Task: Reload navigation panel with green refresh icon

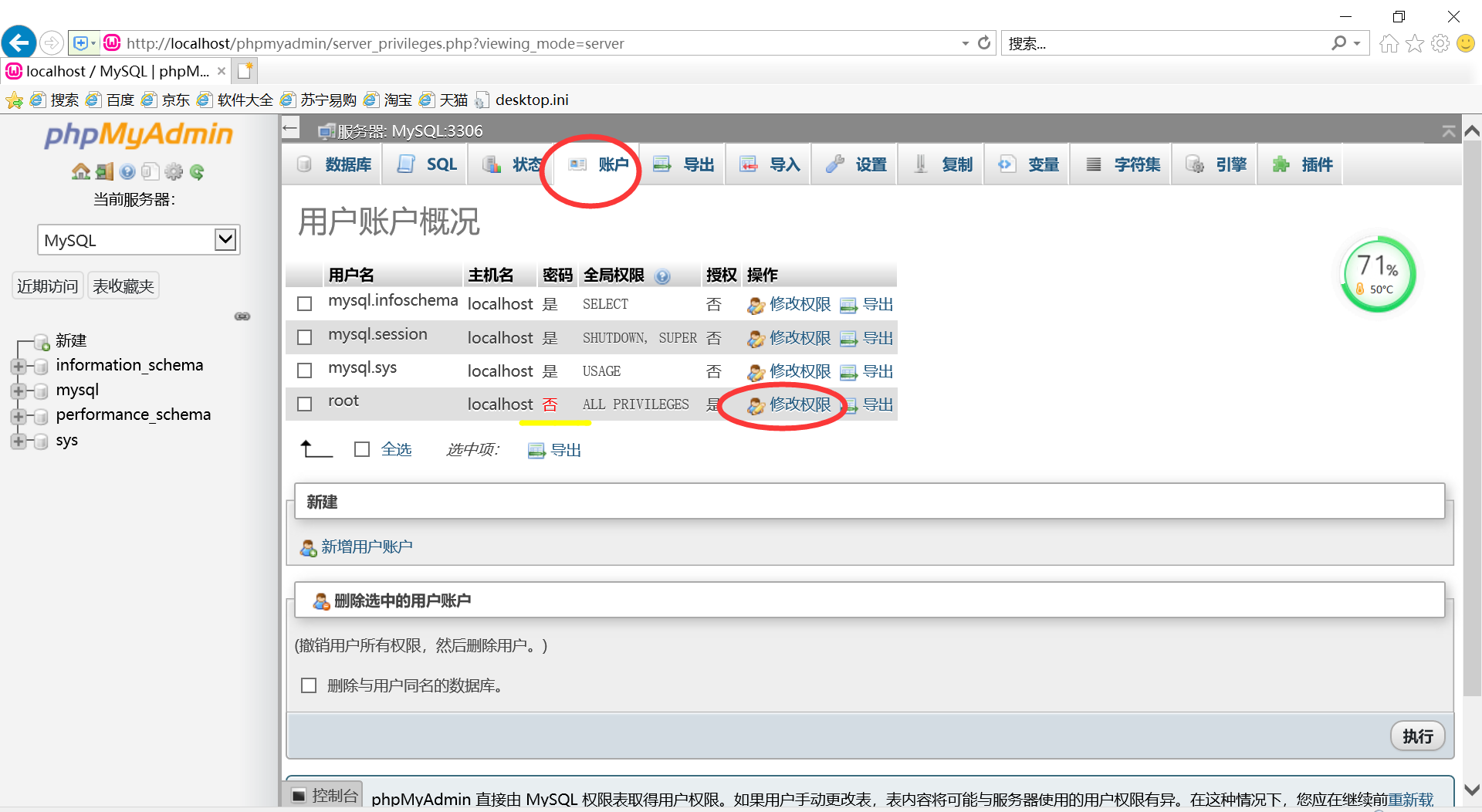Action: 198,171
